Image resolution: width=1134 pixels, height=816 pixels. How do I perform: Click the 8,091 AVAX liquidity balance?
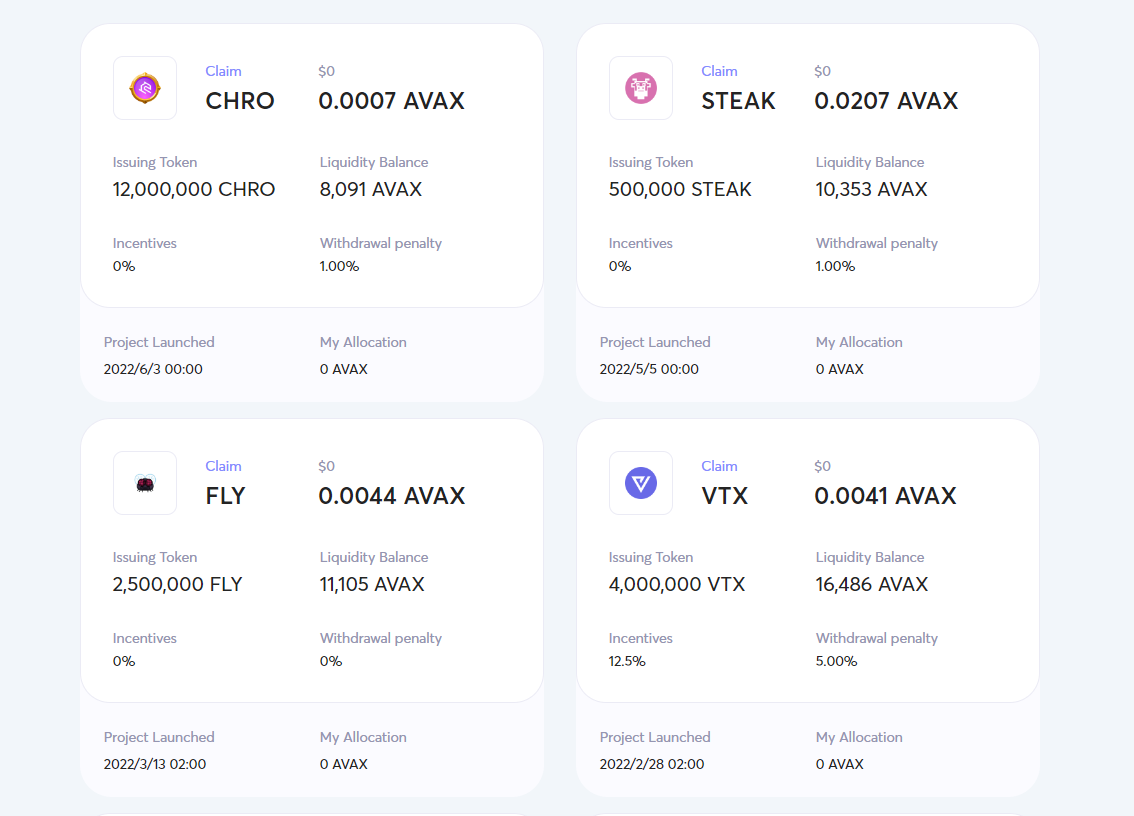pos(371,189)
